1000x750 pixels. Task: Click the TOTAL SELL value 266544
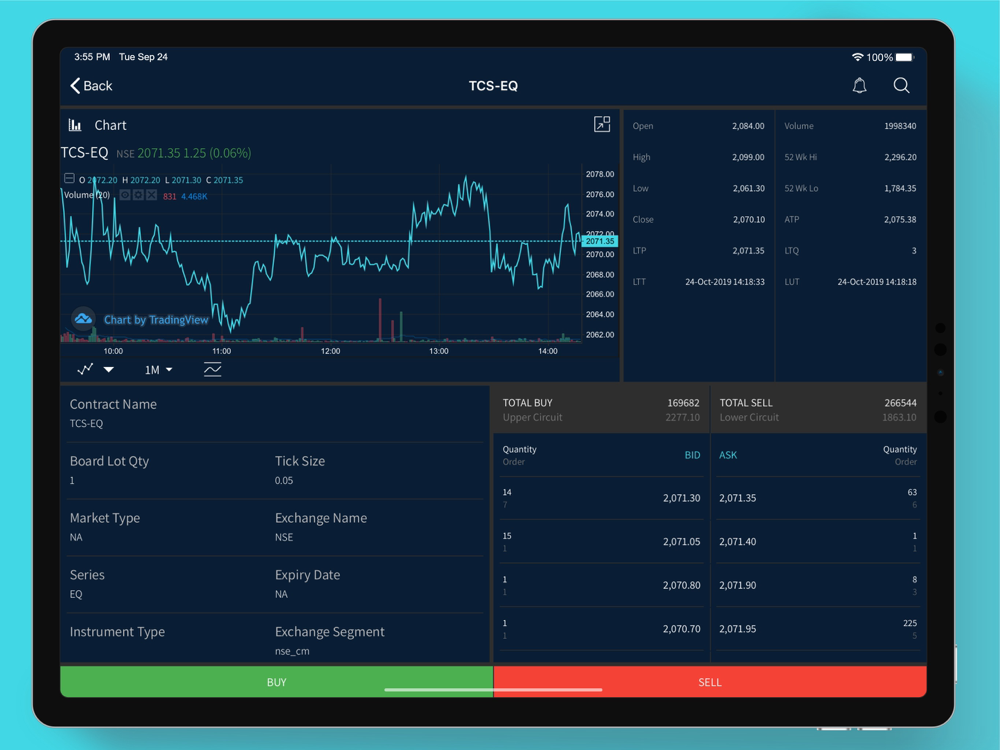pyautogui.click(x=901, y=402)
